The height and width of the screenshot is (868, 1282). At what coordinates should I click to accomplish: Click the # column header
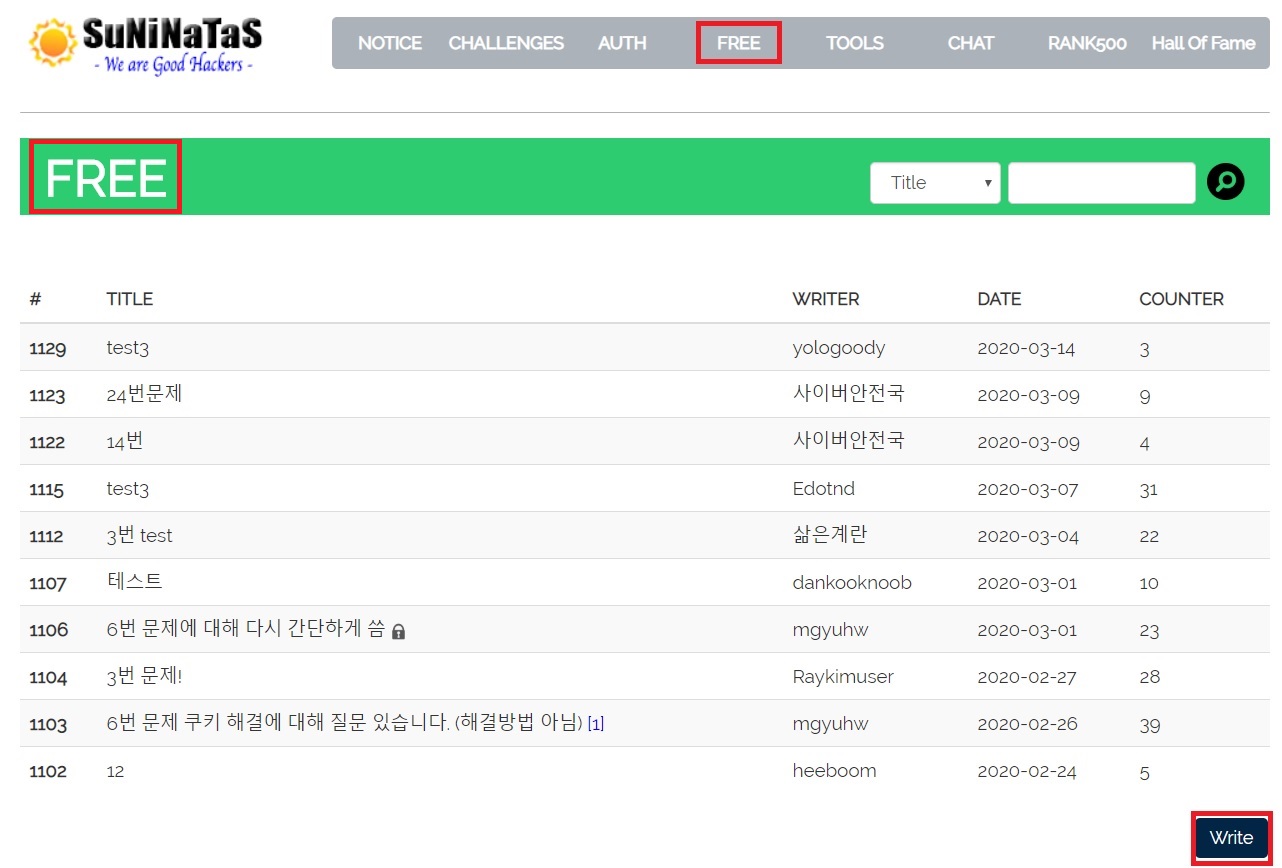(35, 299)
